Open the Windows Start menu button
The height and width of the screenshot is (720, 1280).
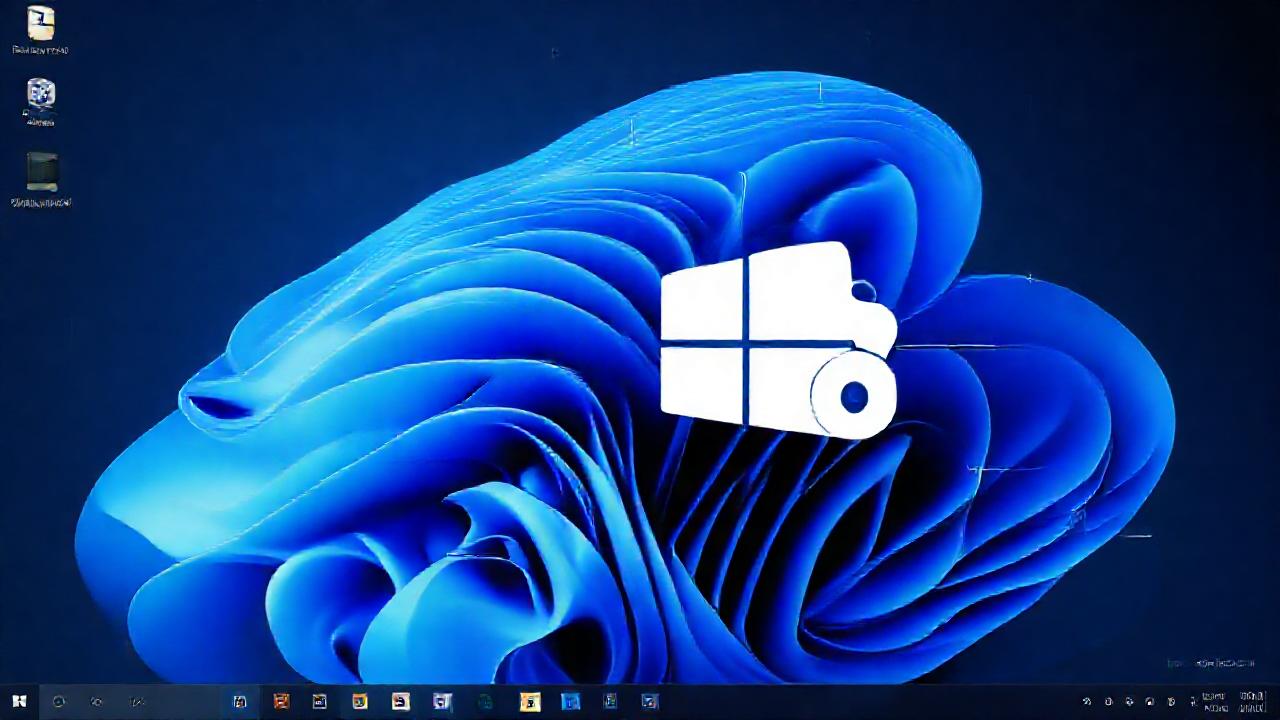tap(18, 701)
